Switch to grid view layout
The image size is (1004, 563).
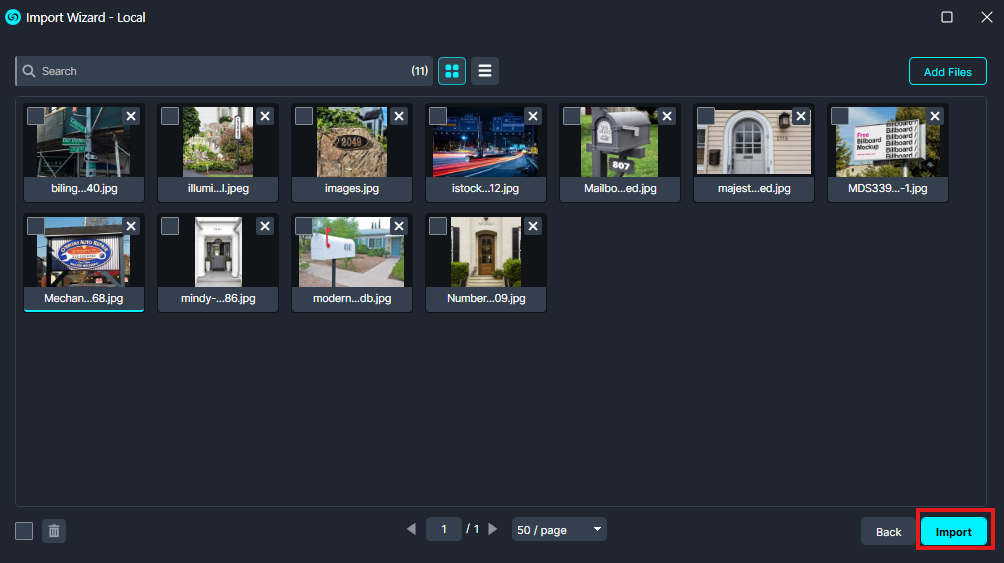pos(452,71)
